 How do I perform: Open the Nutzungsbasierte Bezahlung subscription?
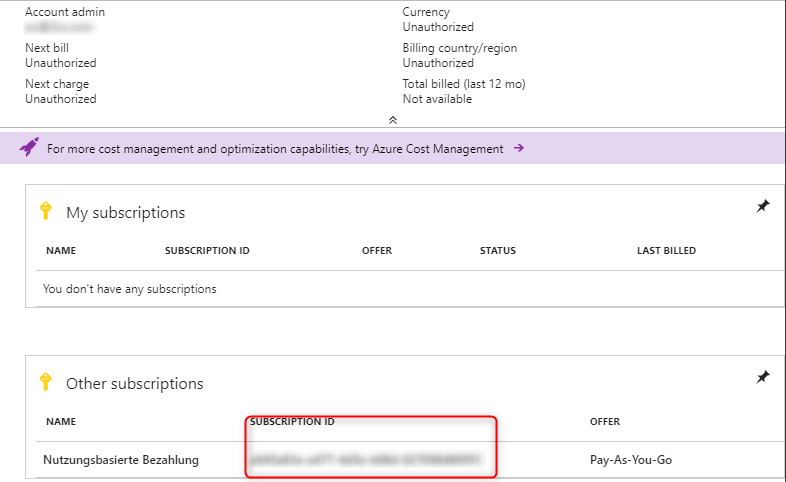tap(121, 459)
